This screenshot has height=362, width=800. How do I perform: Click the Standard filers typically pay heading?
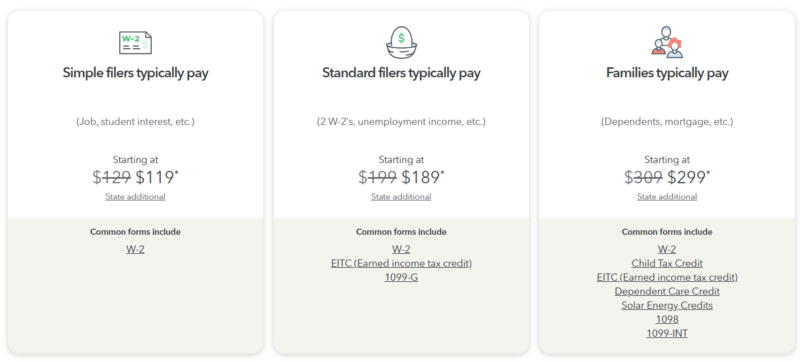click(x=401, y=73)
